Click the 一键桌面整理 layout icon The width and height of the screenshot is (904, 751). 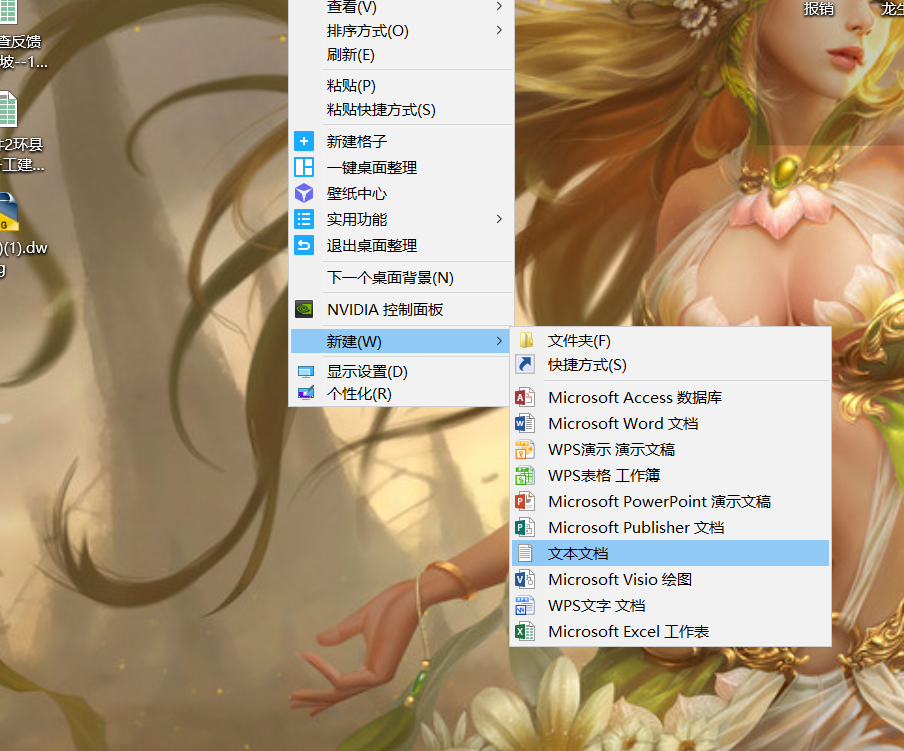click(304, 167)
